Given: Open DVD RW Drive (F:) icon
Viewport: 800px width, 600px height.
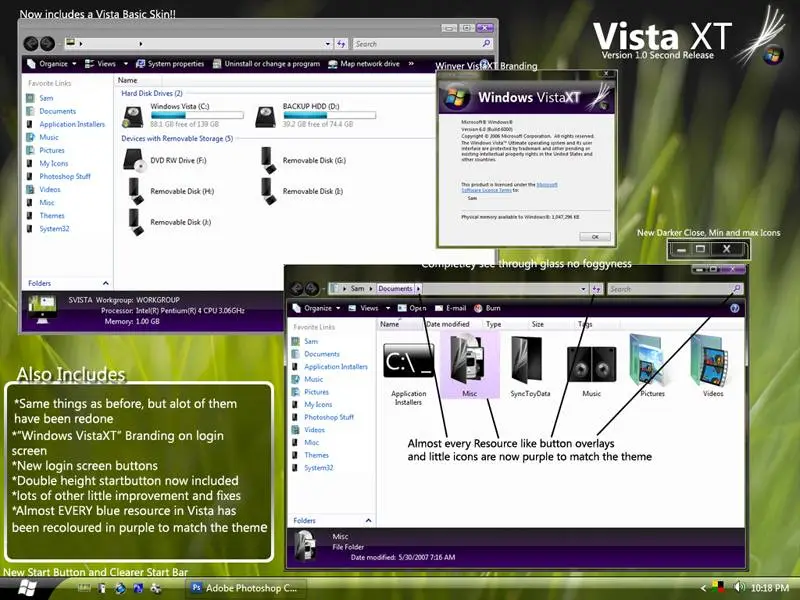Looking at the screenshot, I should pos(135,160).
